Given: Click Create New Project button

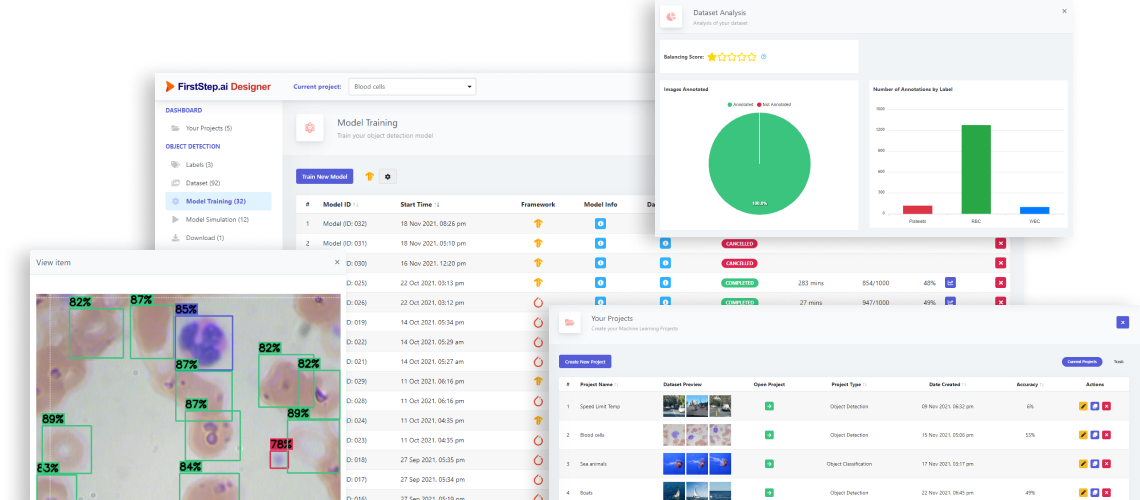Looking at the screenshot, I should point(586,361).
